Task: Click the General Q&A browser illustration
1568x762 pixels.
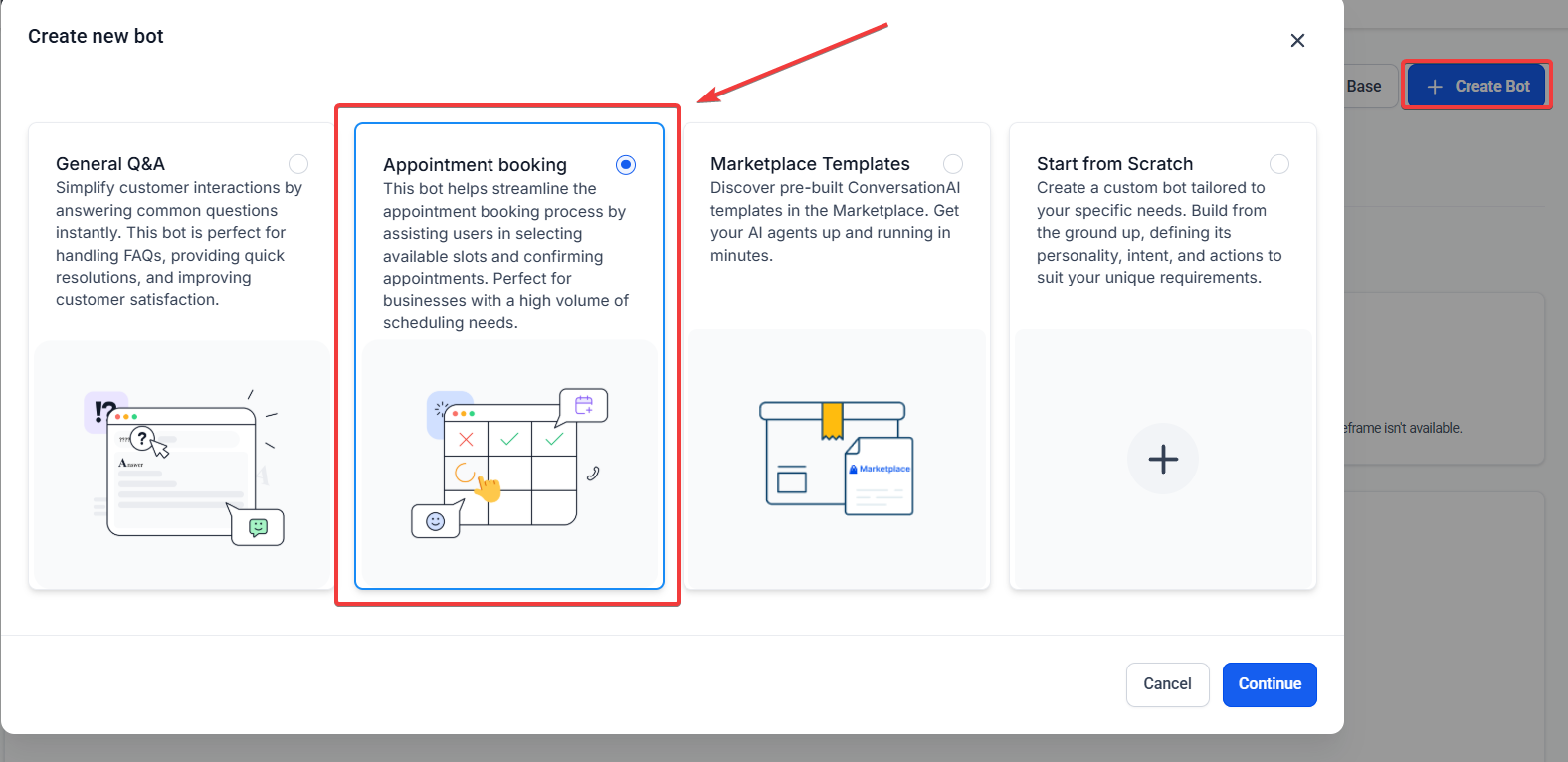Action: tap(181, 472)
